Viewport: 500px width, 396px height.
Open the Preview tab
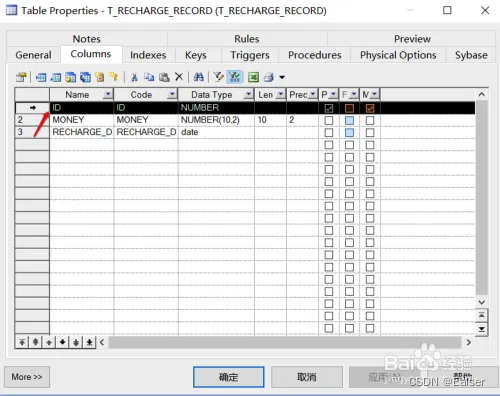412,39
